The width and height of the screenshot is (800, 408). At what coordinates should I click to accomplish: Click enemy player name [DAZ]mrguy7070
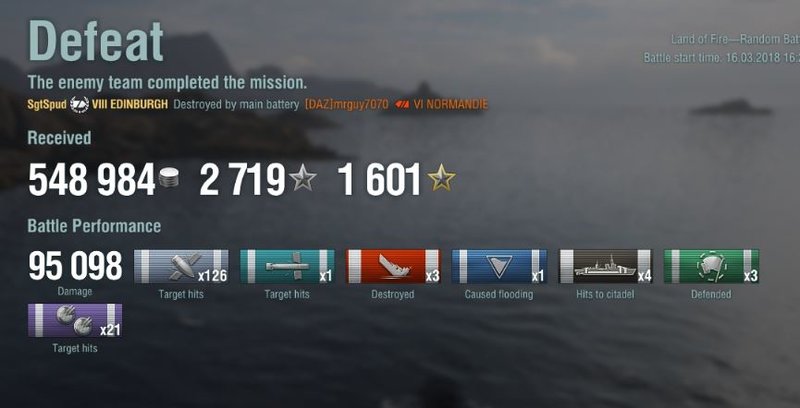click(346, 105)
